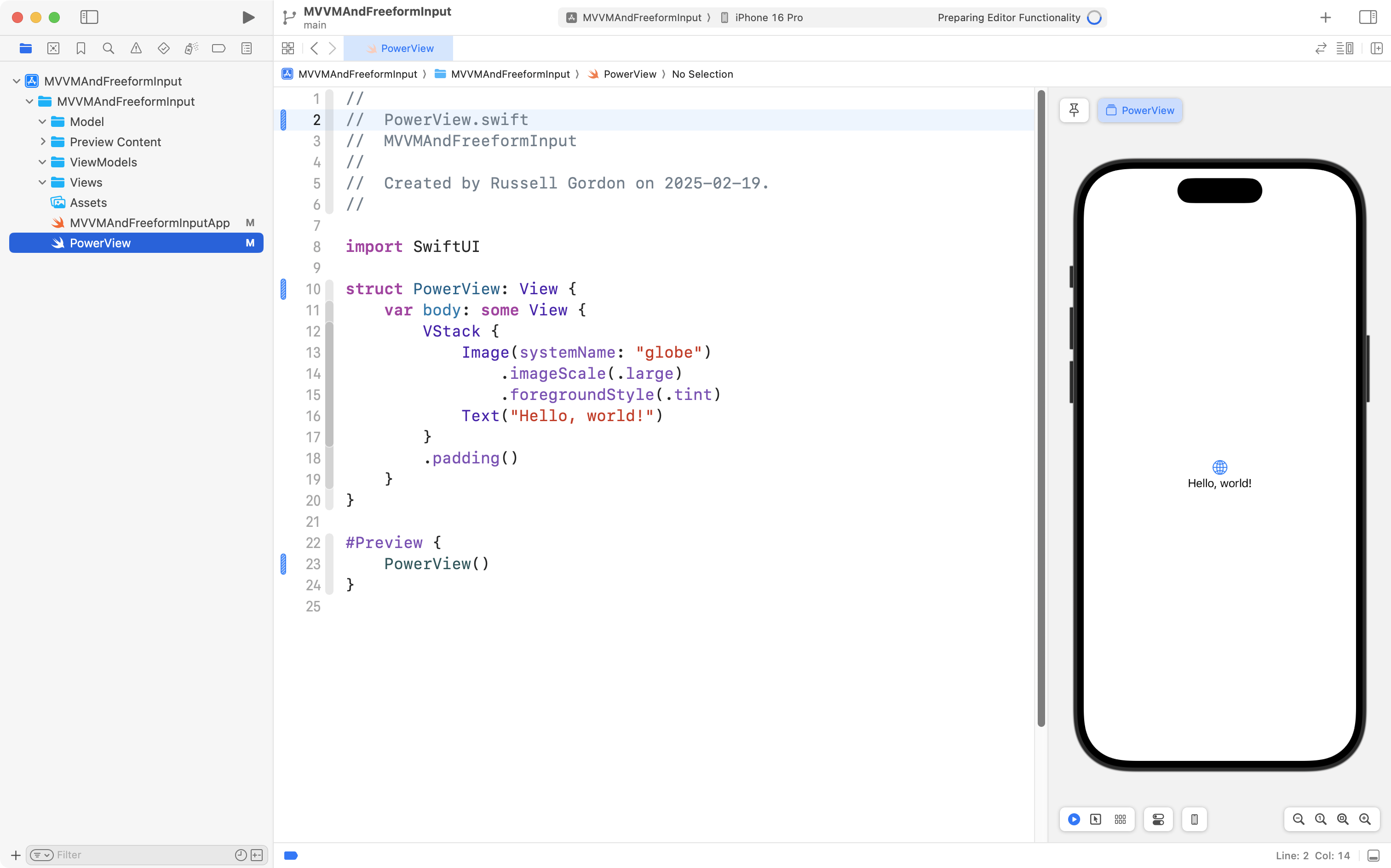Collapse the ViewModels folder chevron
1391x868 pixels.
click(42, 162)
